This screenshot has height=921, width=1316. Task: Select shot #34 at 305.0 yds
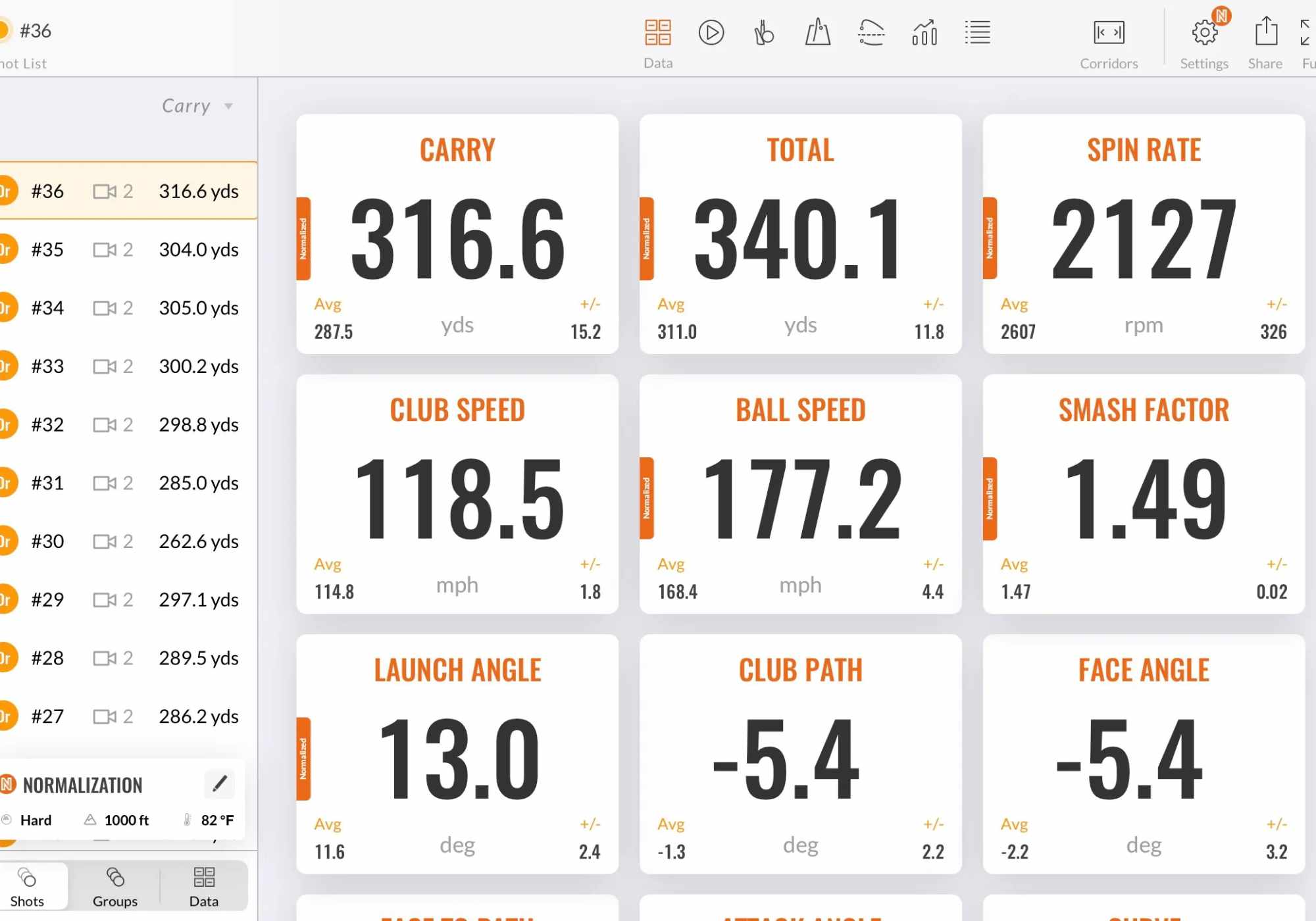tap(128, 308)
